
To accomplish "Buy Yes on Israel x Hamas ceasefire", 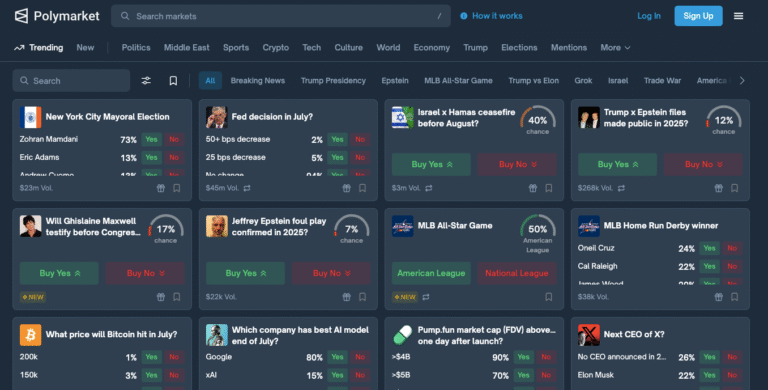I will click(x=431, y=165).
